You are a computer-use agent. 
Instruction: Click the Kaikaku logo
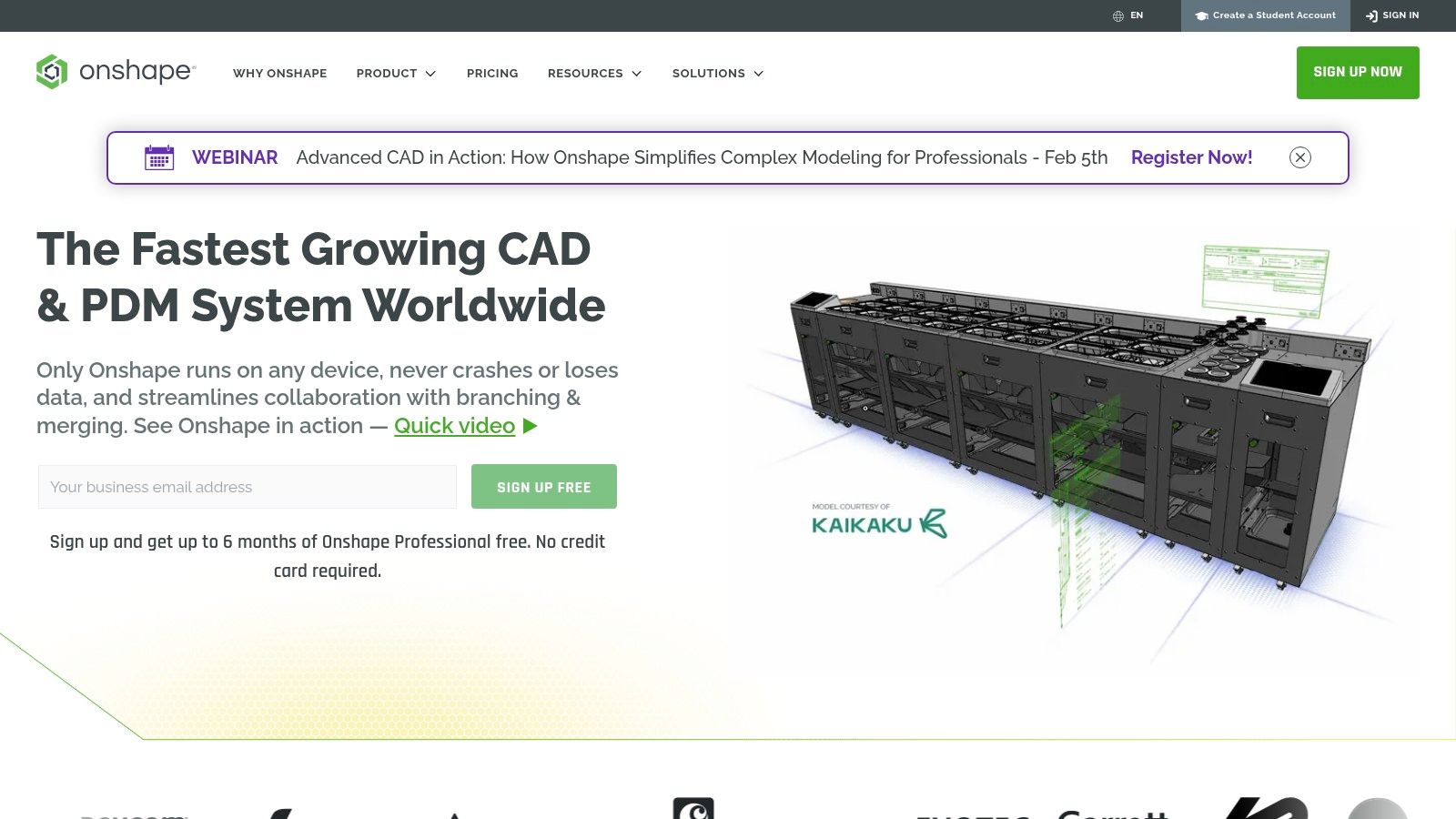point(879,522)
